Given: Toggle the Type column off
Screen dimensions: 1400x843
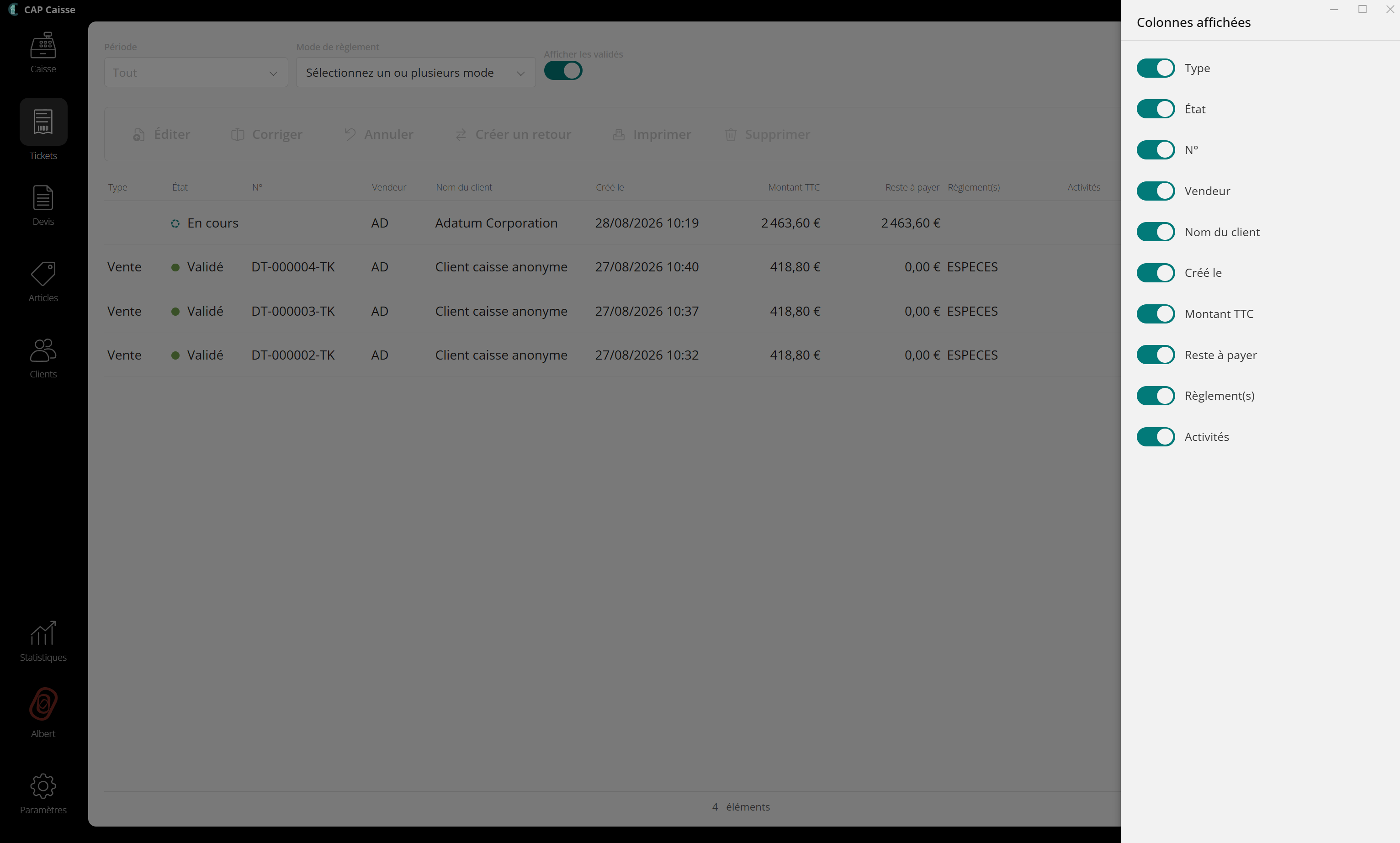Looking at the screenshot, I should tap(1156, 68).
